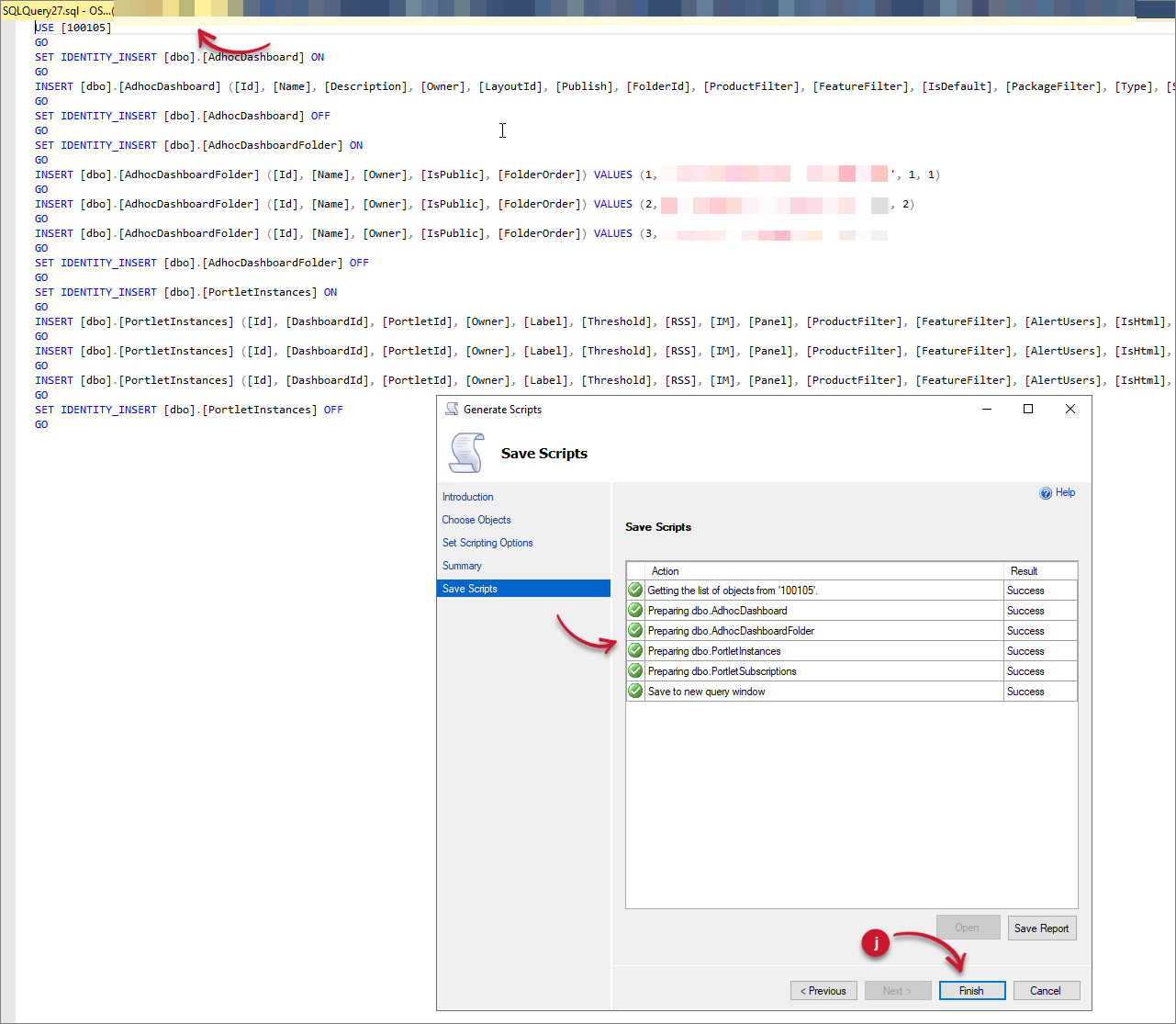The image size is (1176, 1024).
Task: Switch to the SQLQuery27.sql tab
Action: tap(59, 8)
